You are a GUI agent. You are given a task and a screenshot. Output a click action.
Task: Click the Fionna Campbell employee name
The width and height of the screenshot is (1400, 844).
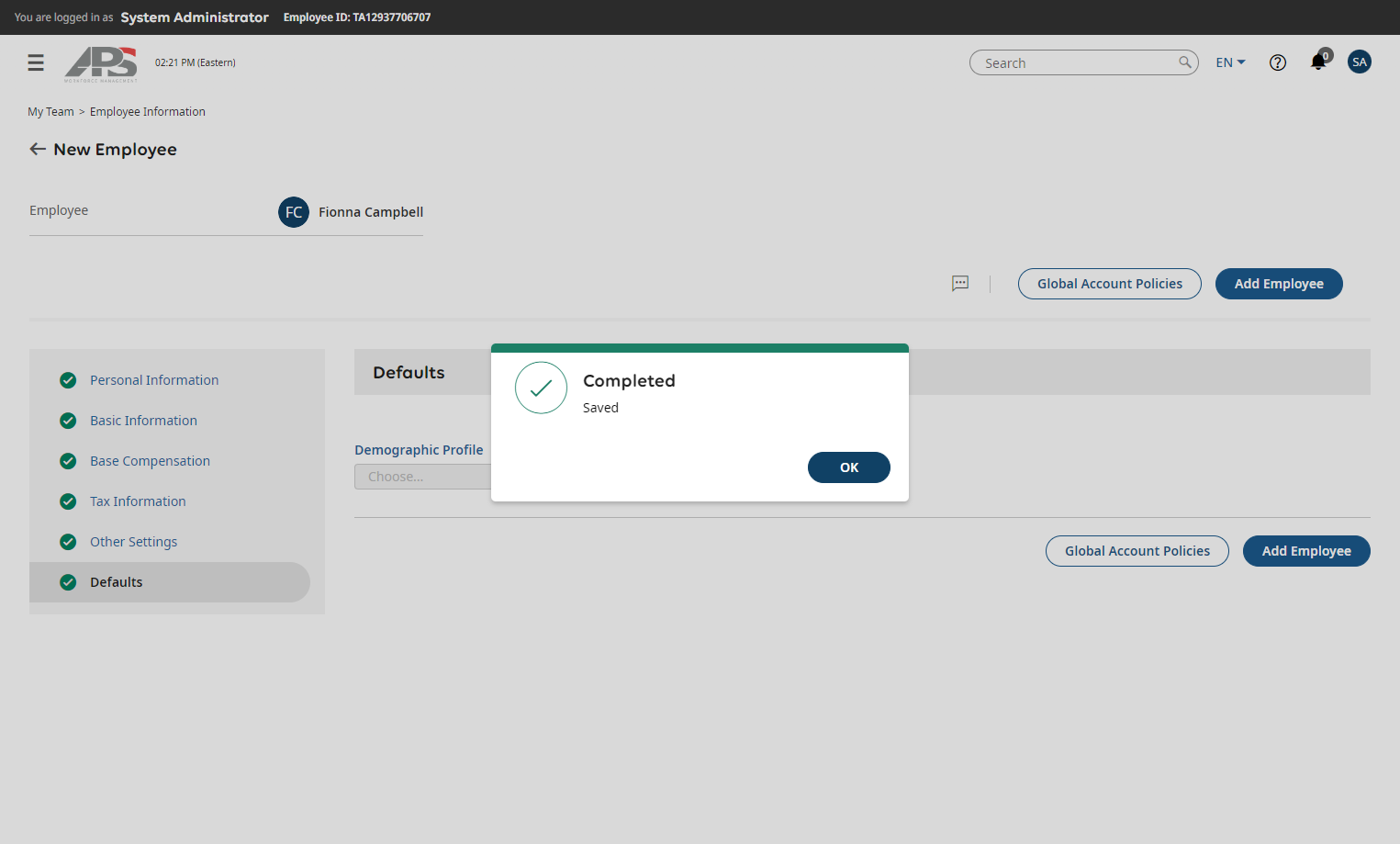[371, 212]
